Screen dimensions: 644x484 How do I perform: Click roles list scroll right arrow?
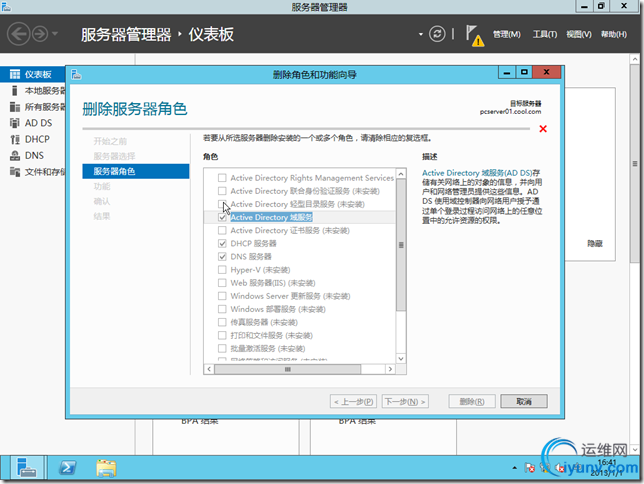390,369
